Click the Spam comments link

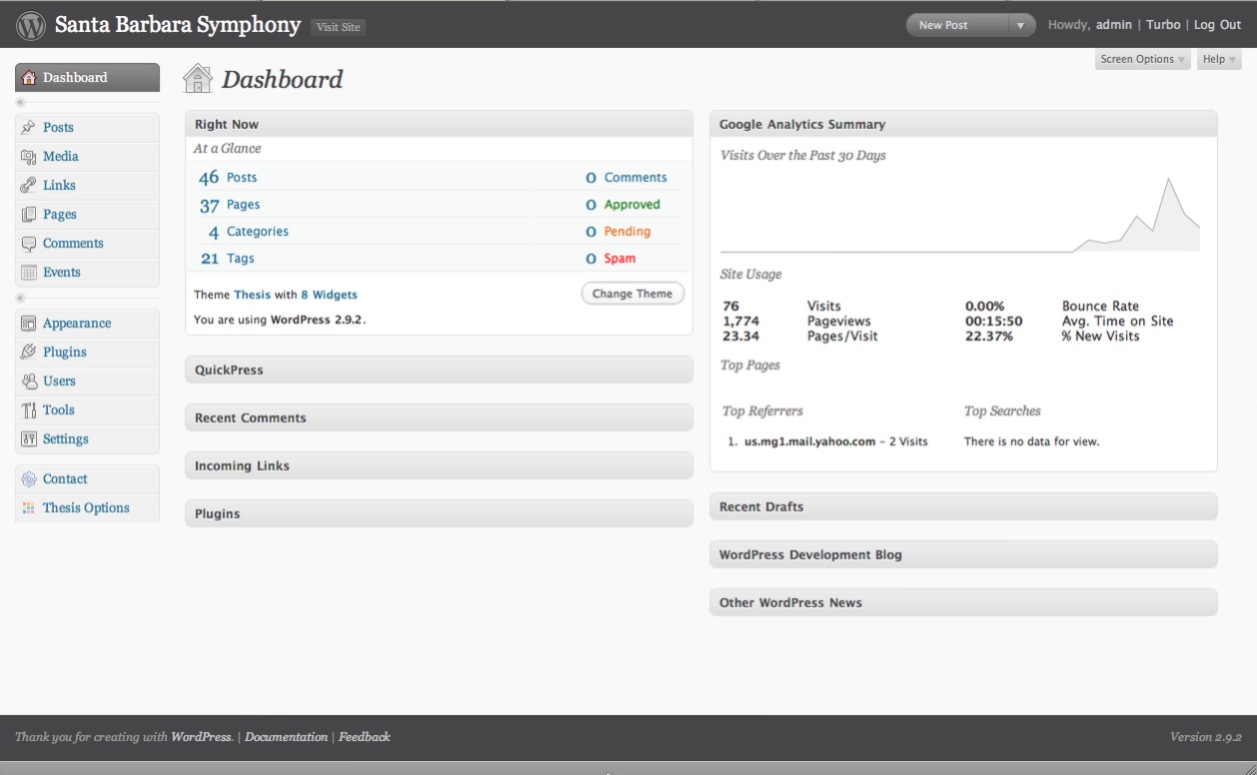pyautogui.click(x=620, y=258)
